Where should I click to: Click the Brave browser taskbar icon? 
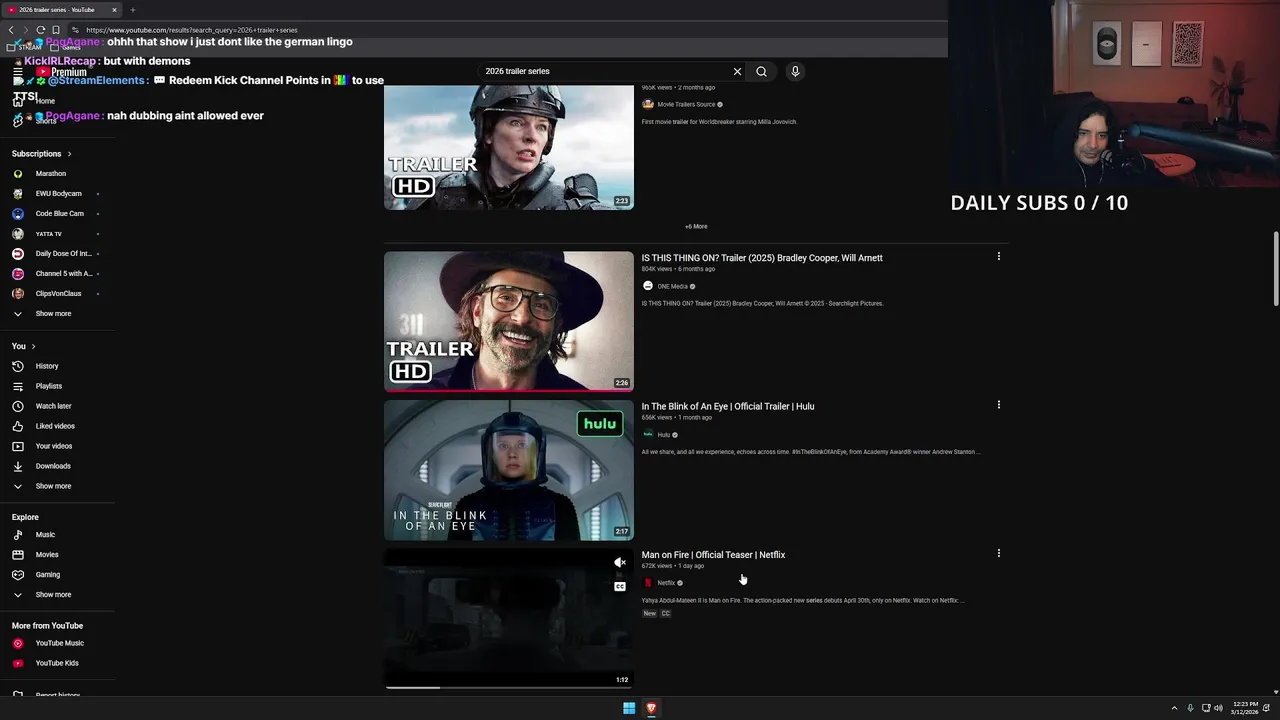651,708
